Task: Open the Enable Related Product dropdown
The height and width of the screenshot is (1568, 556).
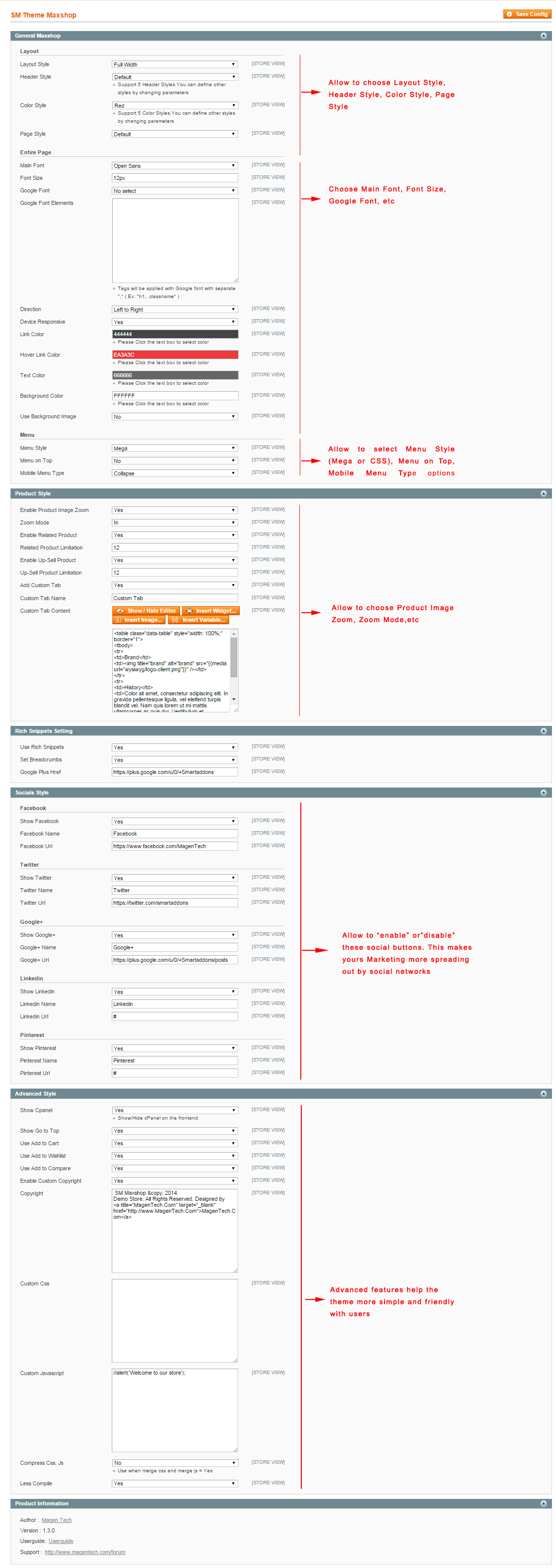Action: click(175, 536)
